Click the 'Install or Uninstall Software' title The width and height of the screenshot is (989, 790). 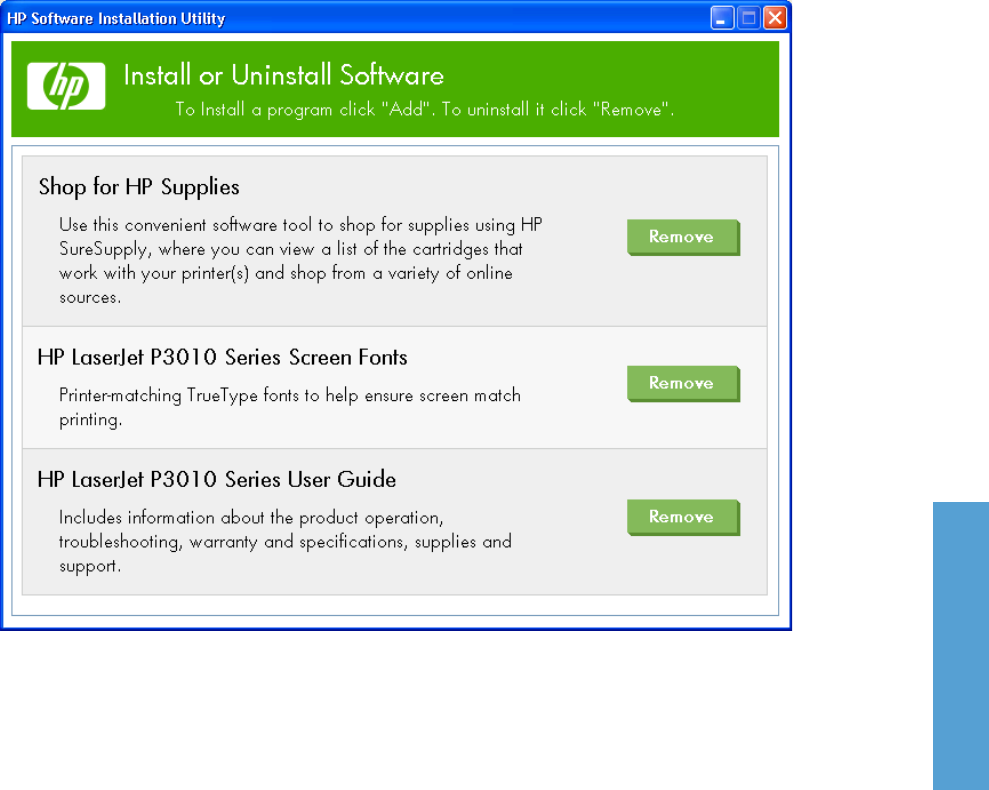(x=284, y=75)
